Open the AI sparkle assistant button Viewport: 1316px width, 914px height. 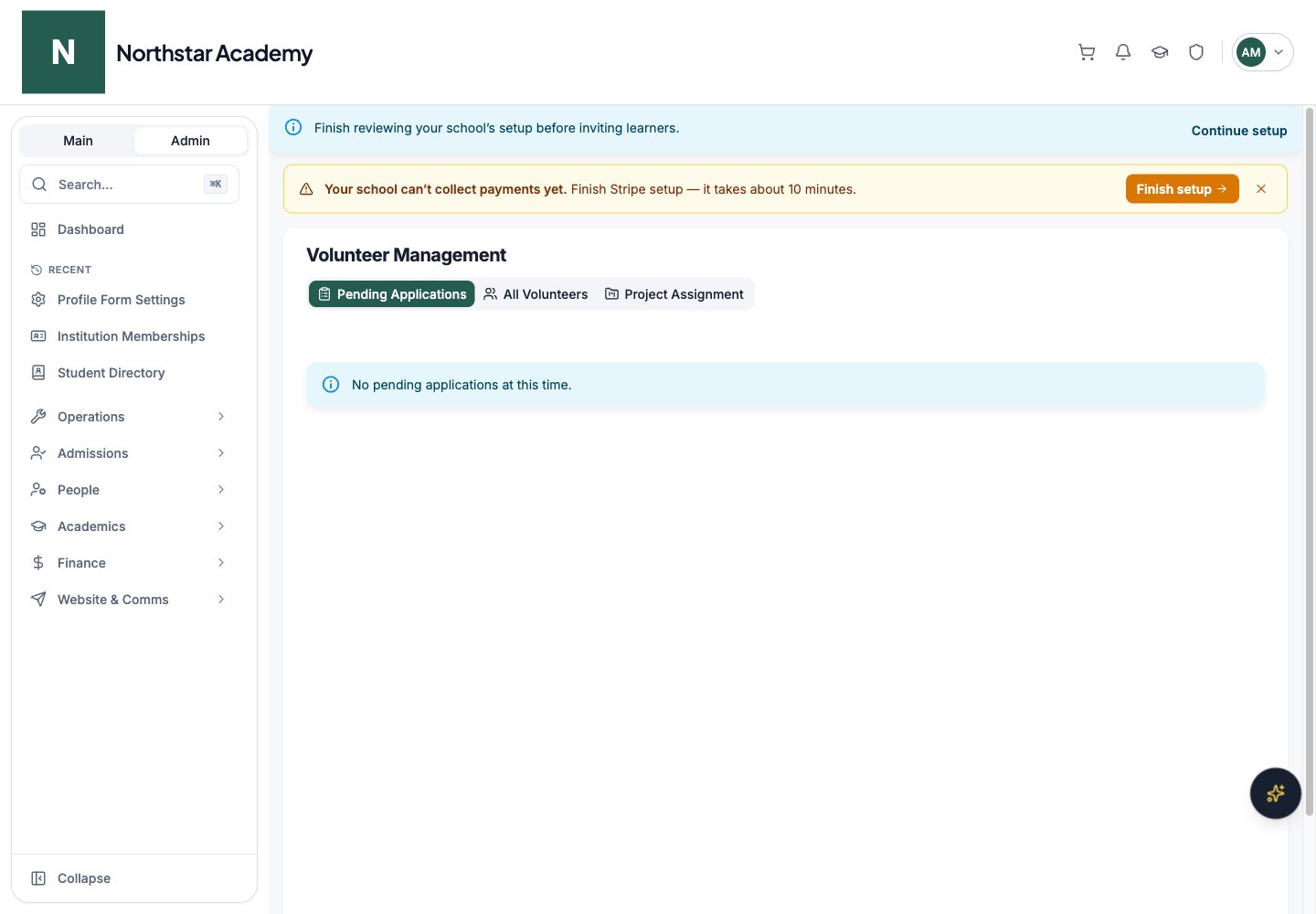tap(1276, 793)
